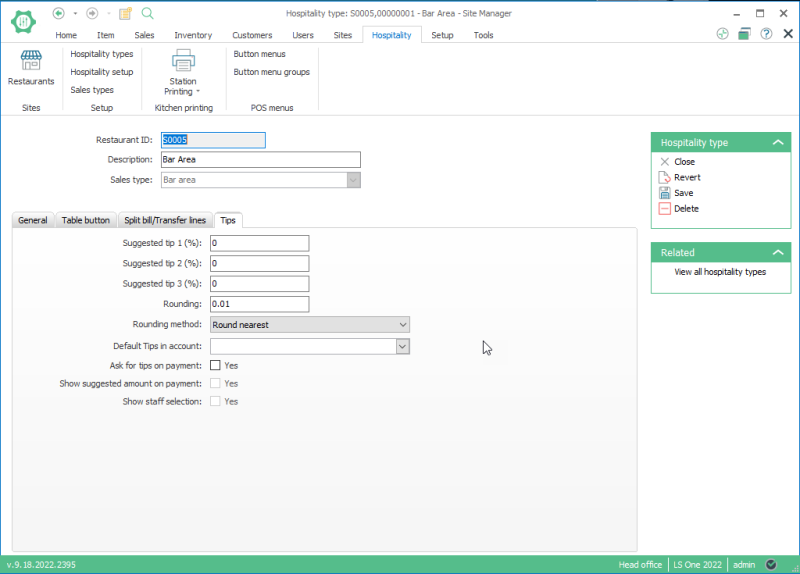The height and width of the screenshot is (574, 800).
Task: Open the Default Tips in account dropdown
Action: coord(403,346)
